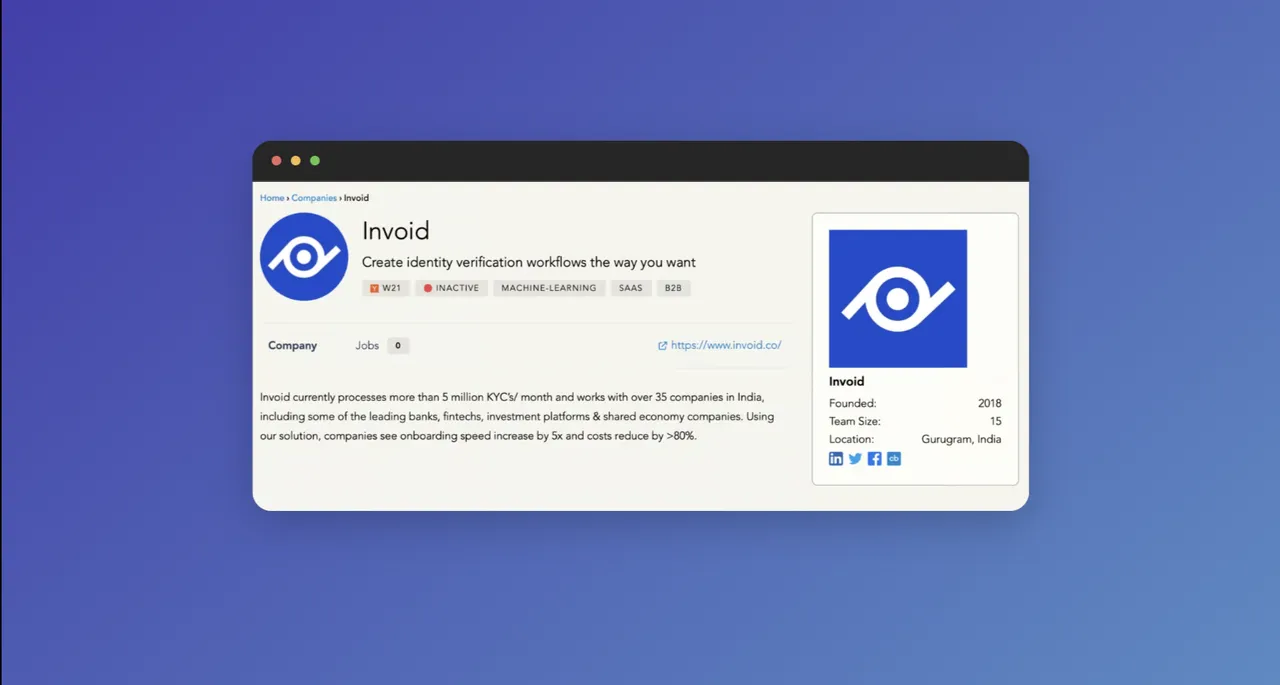Open Invoid's Facebook page icon

click(x=875, y=459)
